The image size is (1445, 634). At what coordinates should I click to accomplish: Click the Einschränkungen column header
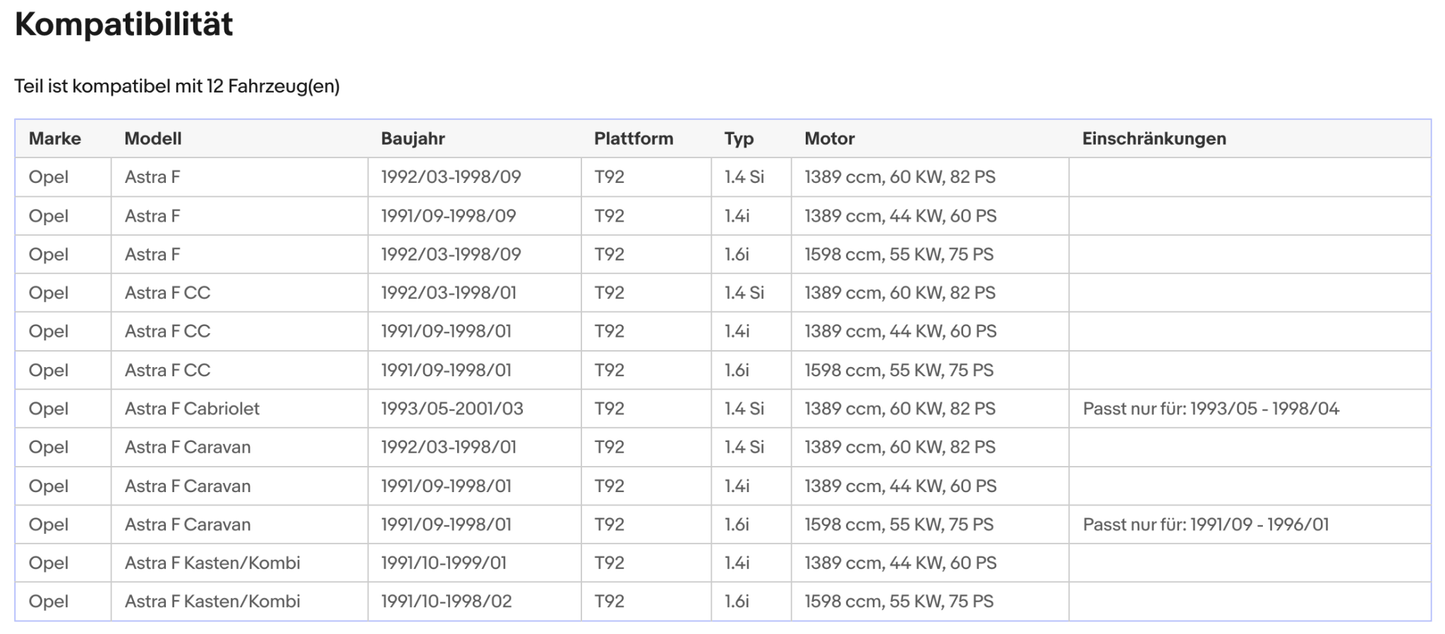1153,139
